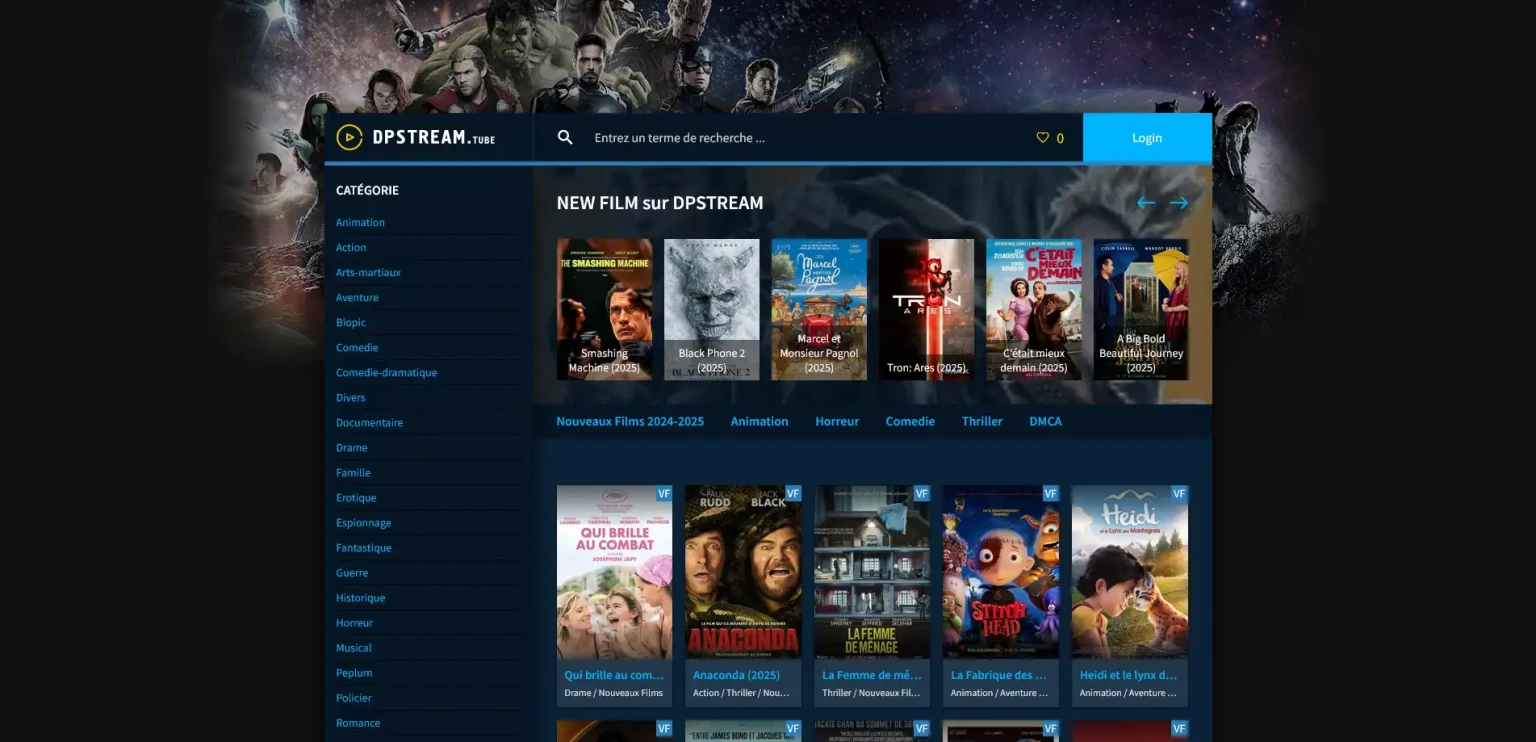1536x742 pixels.
Task: Open the Qui brille au combat poster
Action: (614, 572)
